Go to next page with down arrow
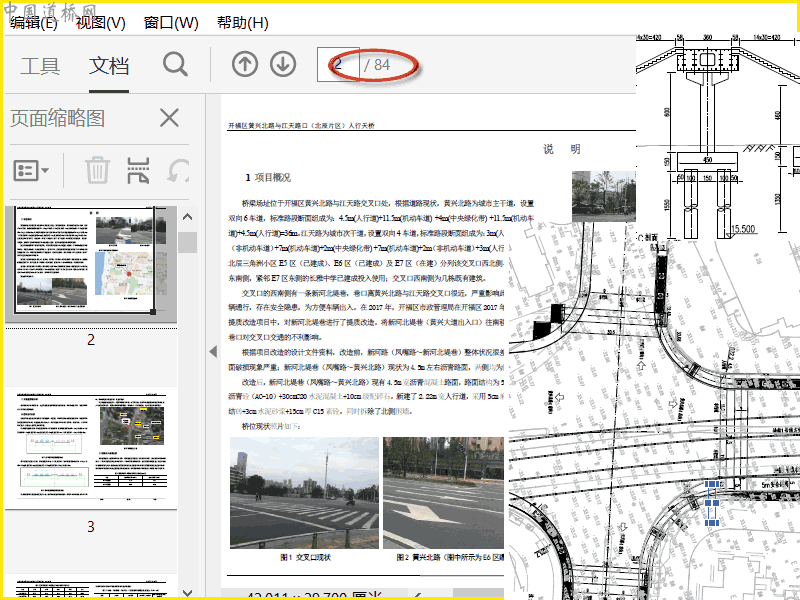 click(283, 65)
